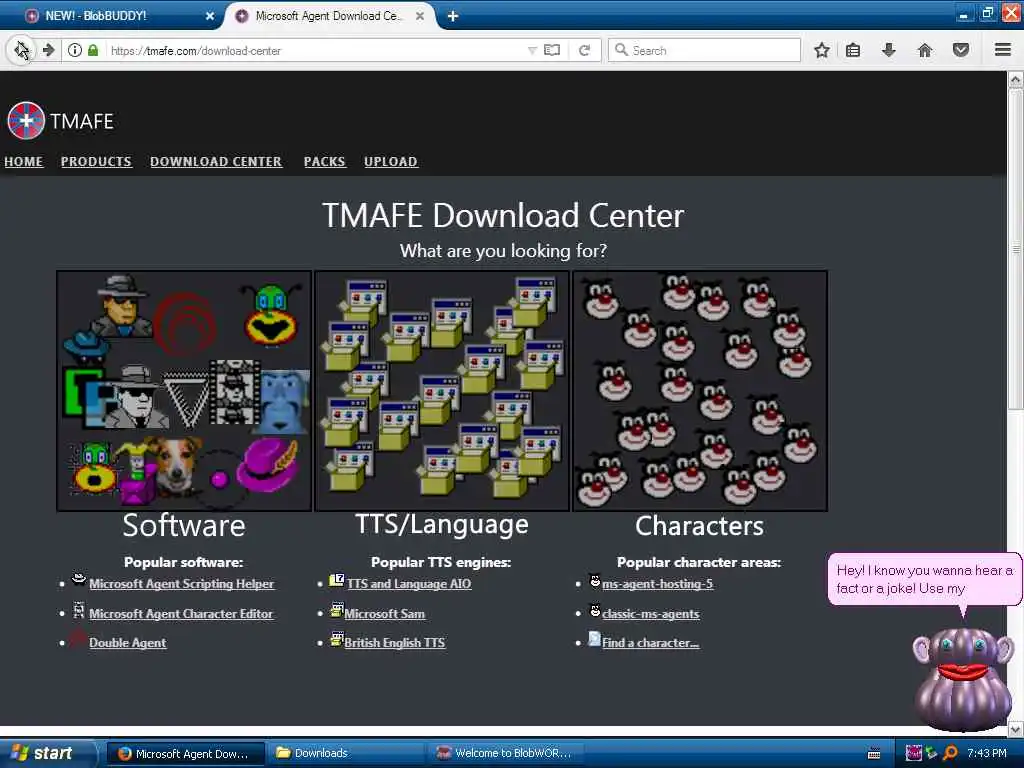Click the green padlock security icon
Image resolution: width=1024 pixels, height=768 pixels.
click(93, 50)
